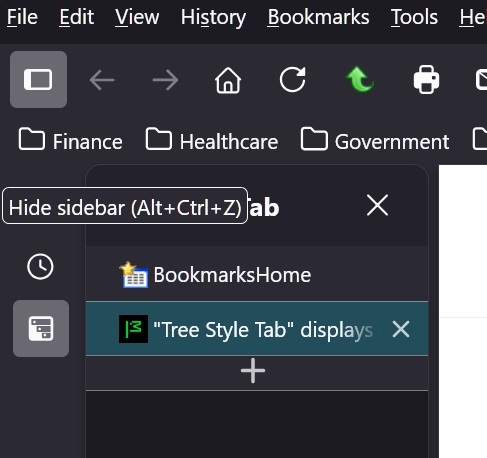The height and width of the screenshot is (458, 487).
Task: Add a new tab with plus button
Action: (x=253, y=371)
